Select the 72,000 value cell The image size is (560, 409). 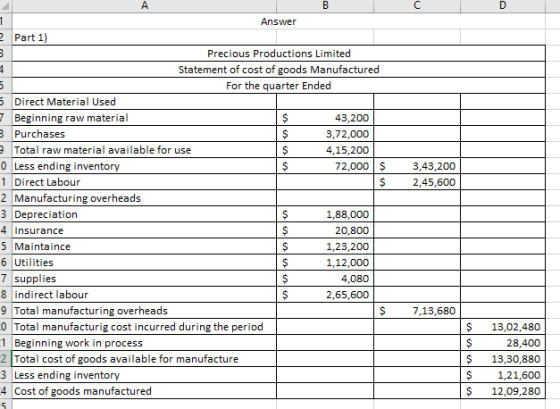coord(325,166)
